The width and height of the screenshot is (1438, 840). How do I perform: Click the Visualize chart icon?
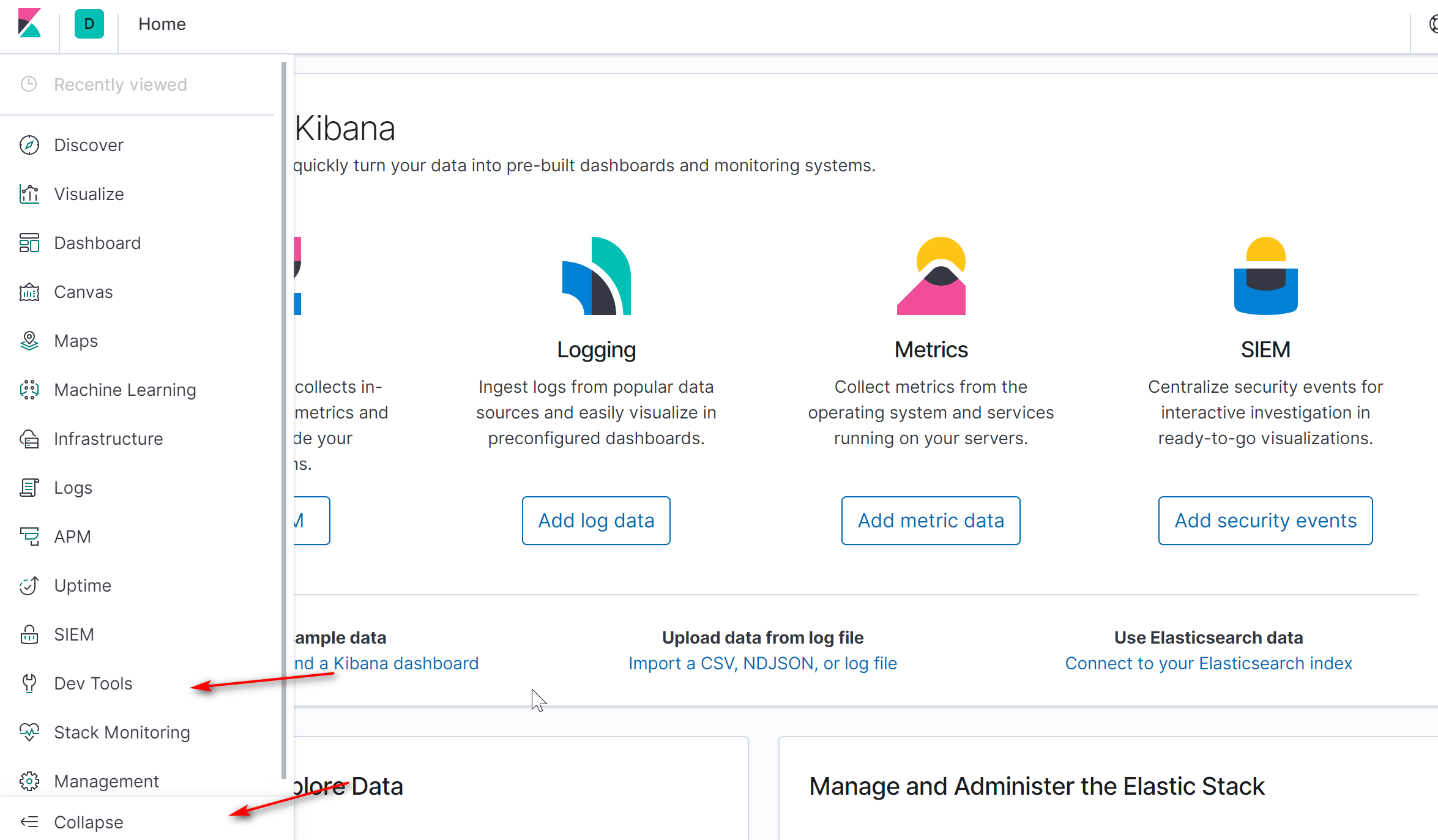point(29,194)
